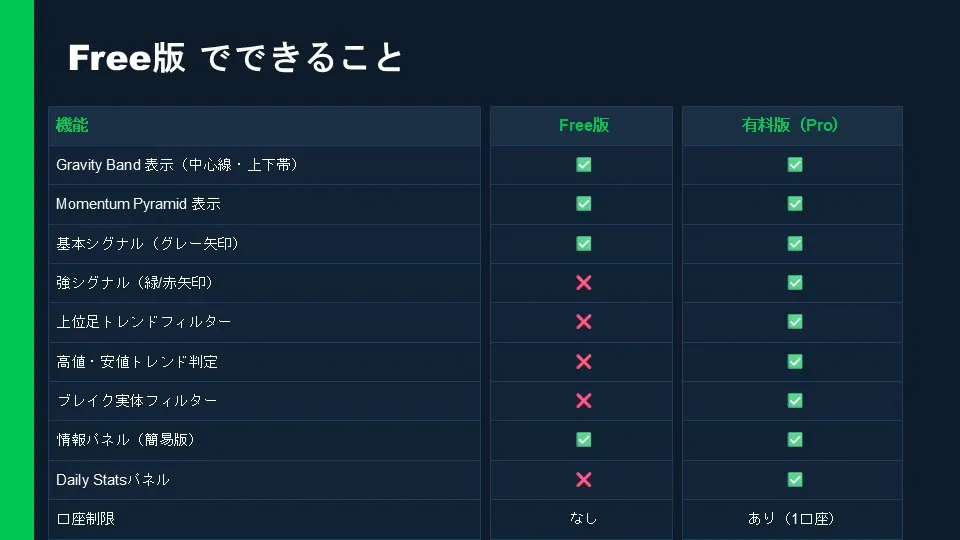The height and width of the screenshot is (540, 960).
Task: Click Free版 checkmark for Momentum Pyramid 表示
Action: 584,204
